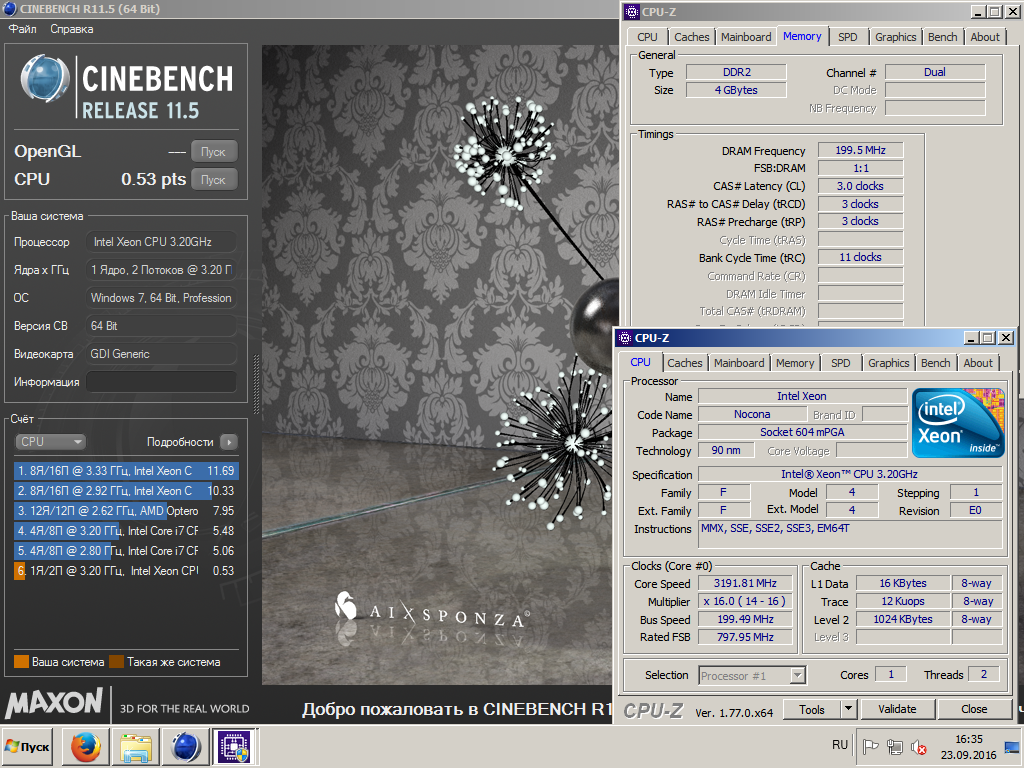Click the Процессор field Intel Xeon CPU 3.20GHz
Screen dimensions: 1024x768
pyautogui.click(x=161, y=242)
